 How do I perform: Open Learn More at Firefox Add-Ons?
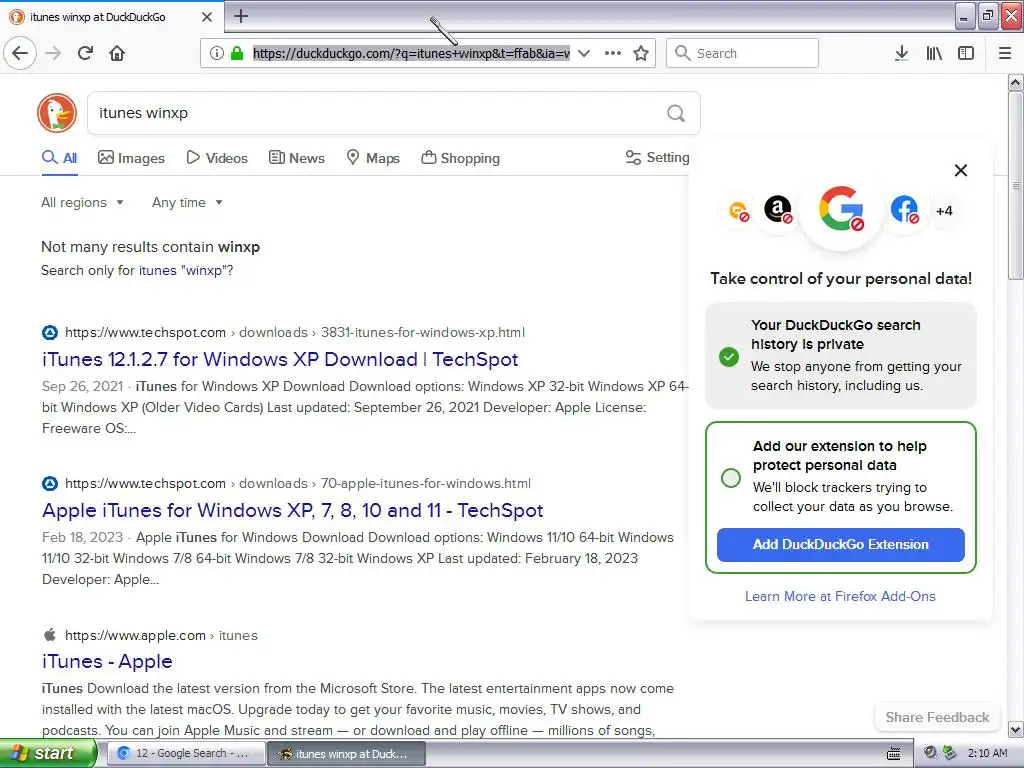840,596
